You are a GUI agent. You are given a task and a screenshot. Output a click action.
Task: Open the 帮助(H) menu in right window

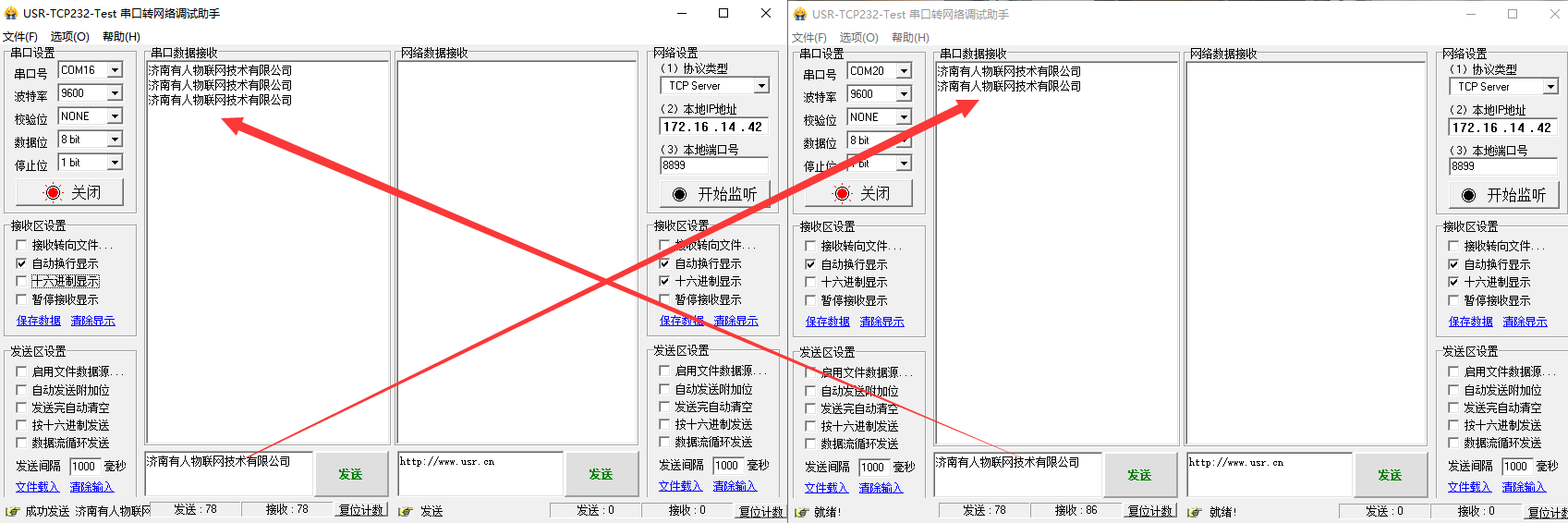(910, 38)
